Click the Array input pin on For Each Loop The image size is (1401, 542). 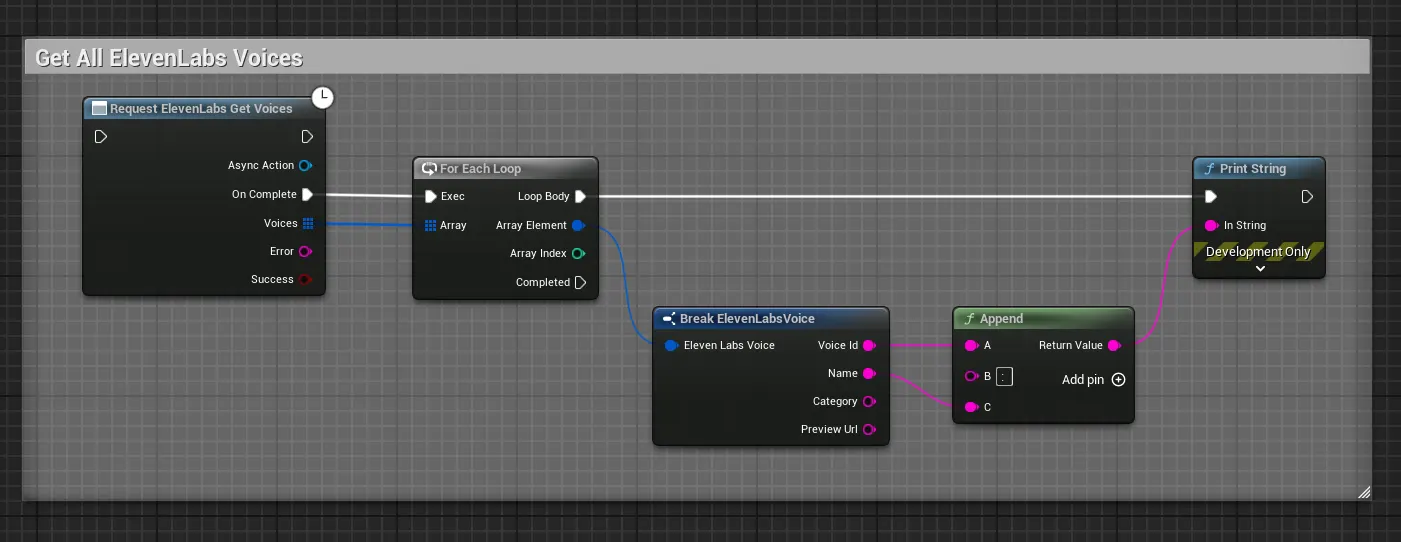(x=430, y=225)
